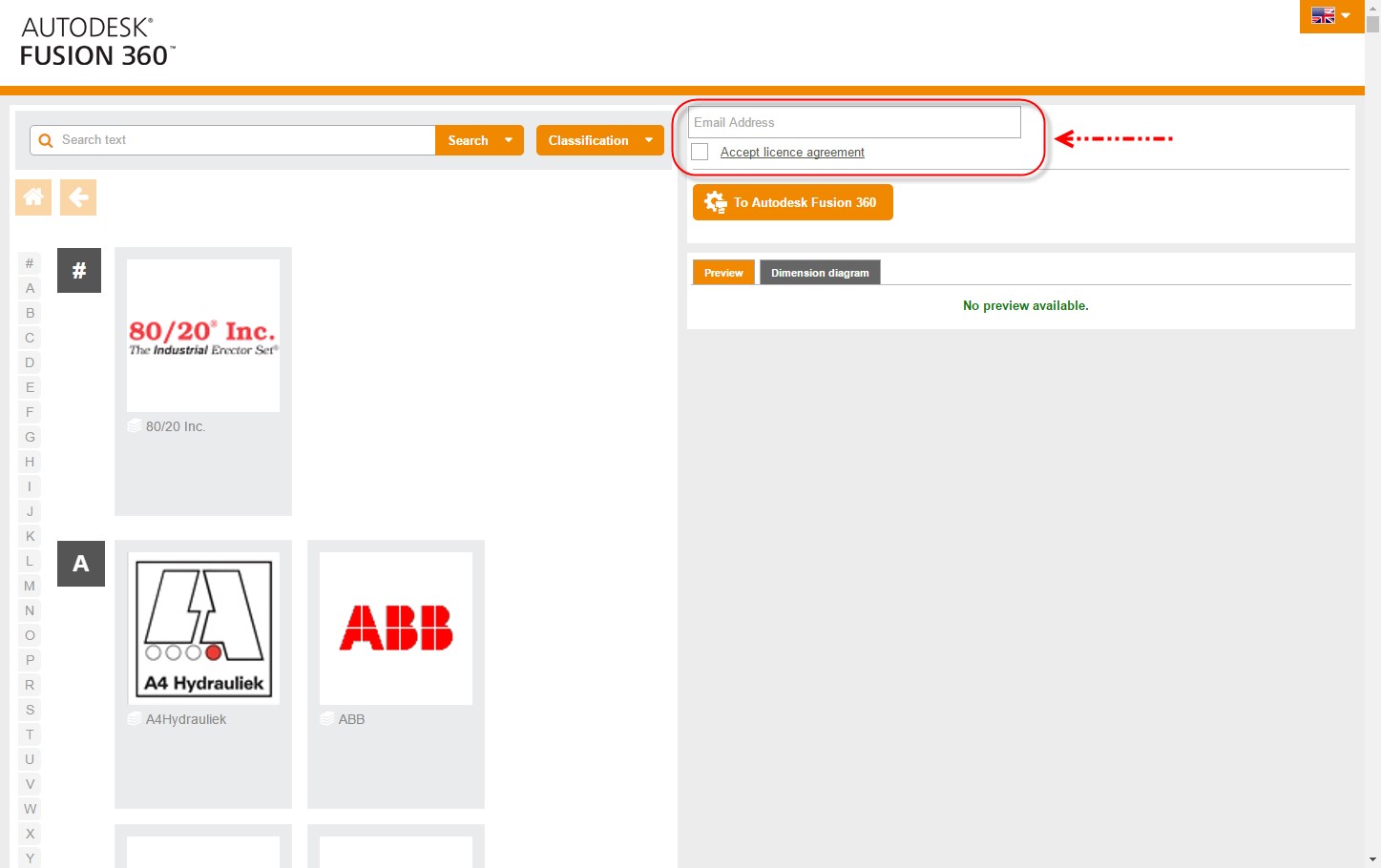Click the A section header tile
1381x868 pixels.
tap(81, 563)
